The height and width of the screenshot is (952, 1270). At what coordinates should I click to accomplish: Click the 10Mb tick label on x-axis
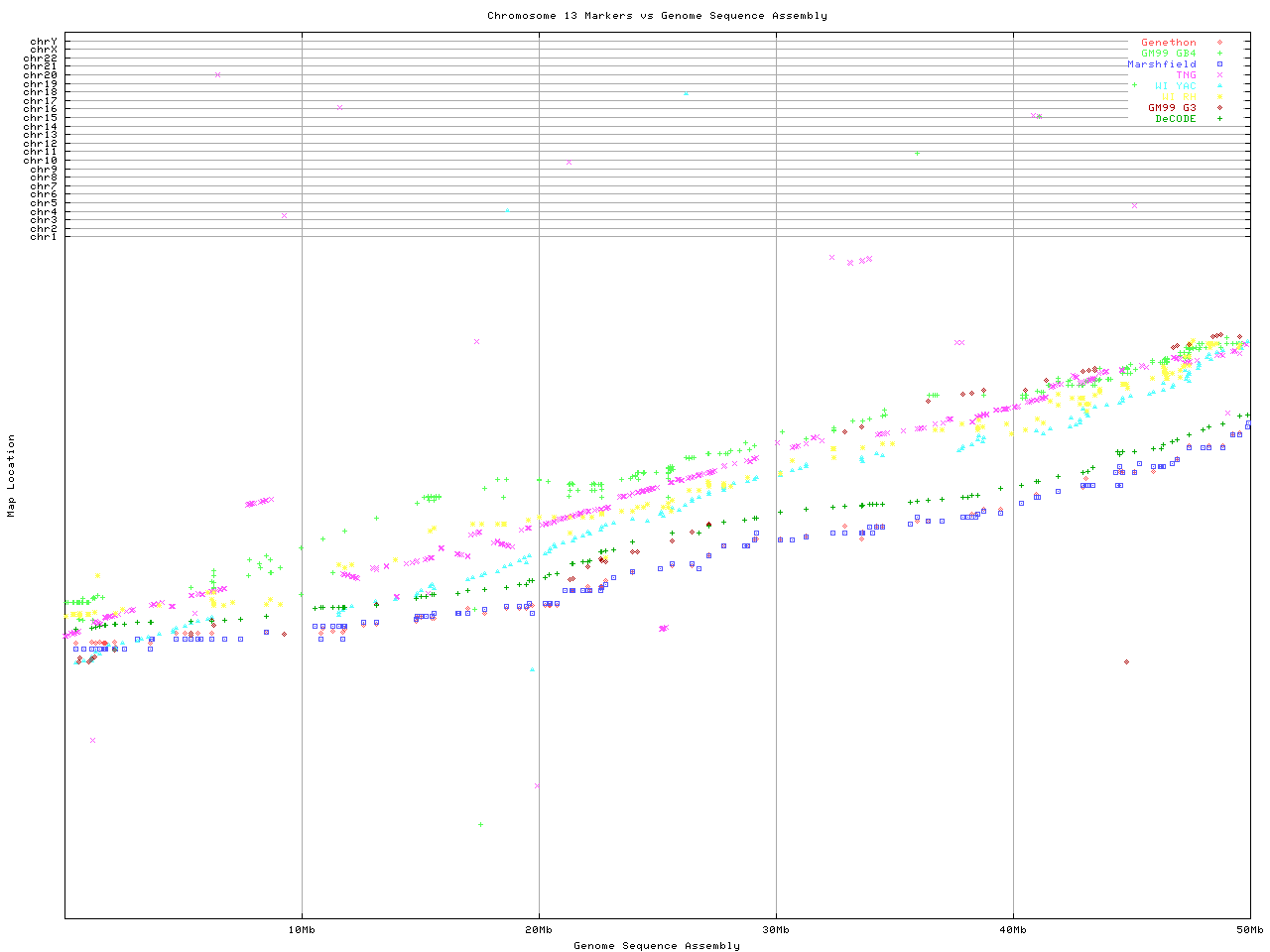(x=302, y=930)
